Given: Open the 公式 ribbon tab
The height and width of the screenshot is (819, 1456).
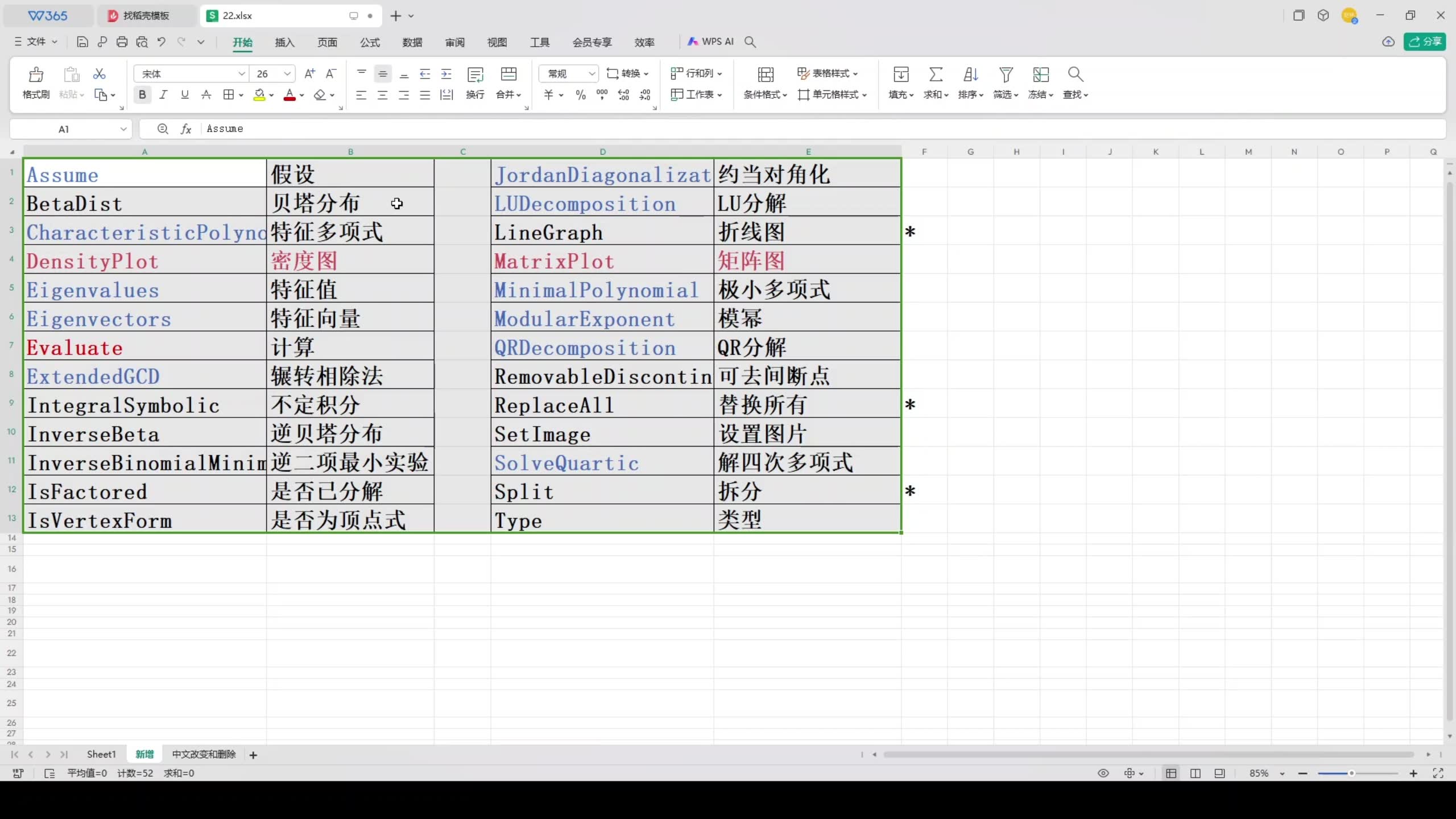Looking at the screenshot, I should (x=370, y=42).
